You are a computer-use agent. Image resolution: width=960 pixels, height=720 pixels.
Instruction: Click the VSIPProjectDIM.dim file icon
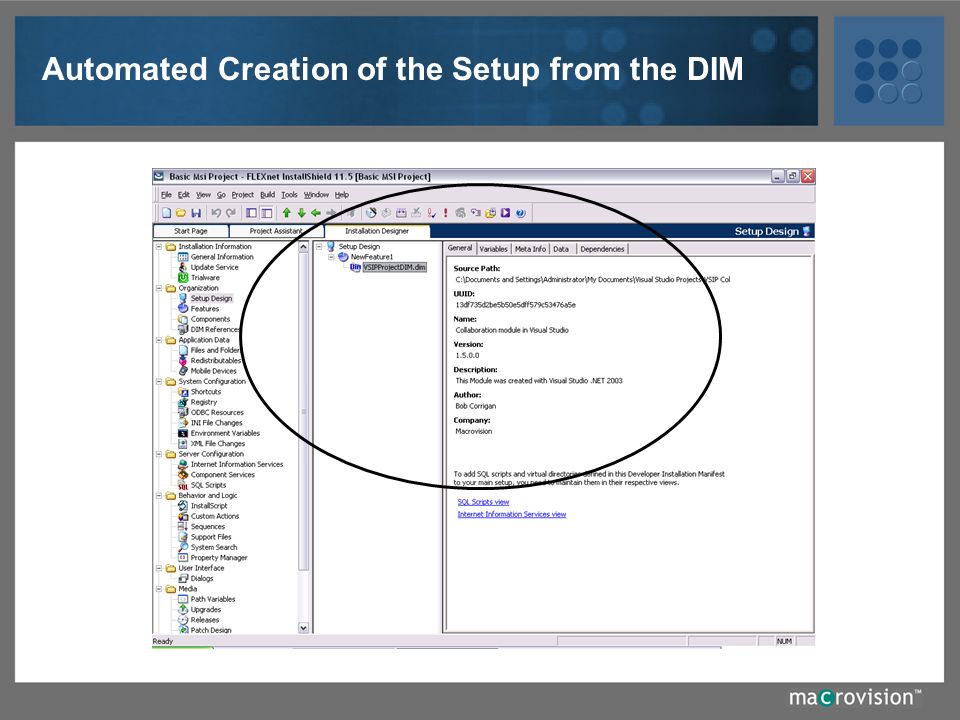pos(355,268)
